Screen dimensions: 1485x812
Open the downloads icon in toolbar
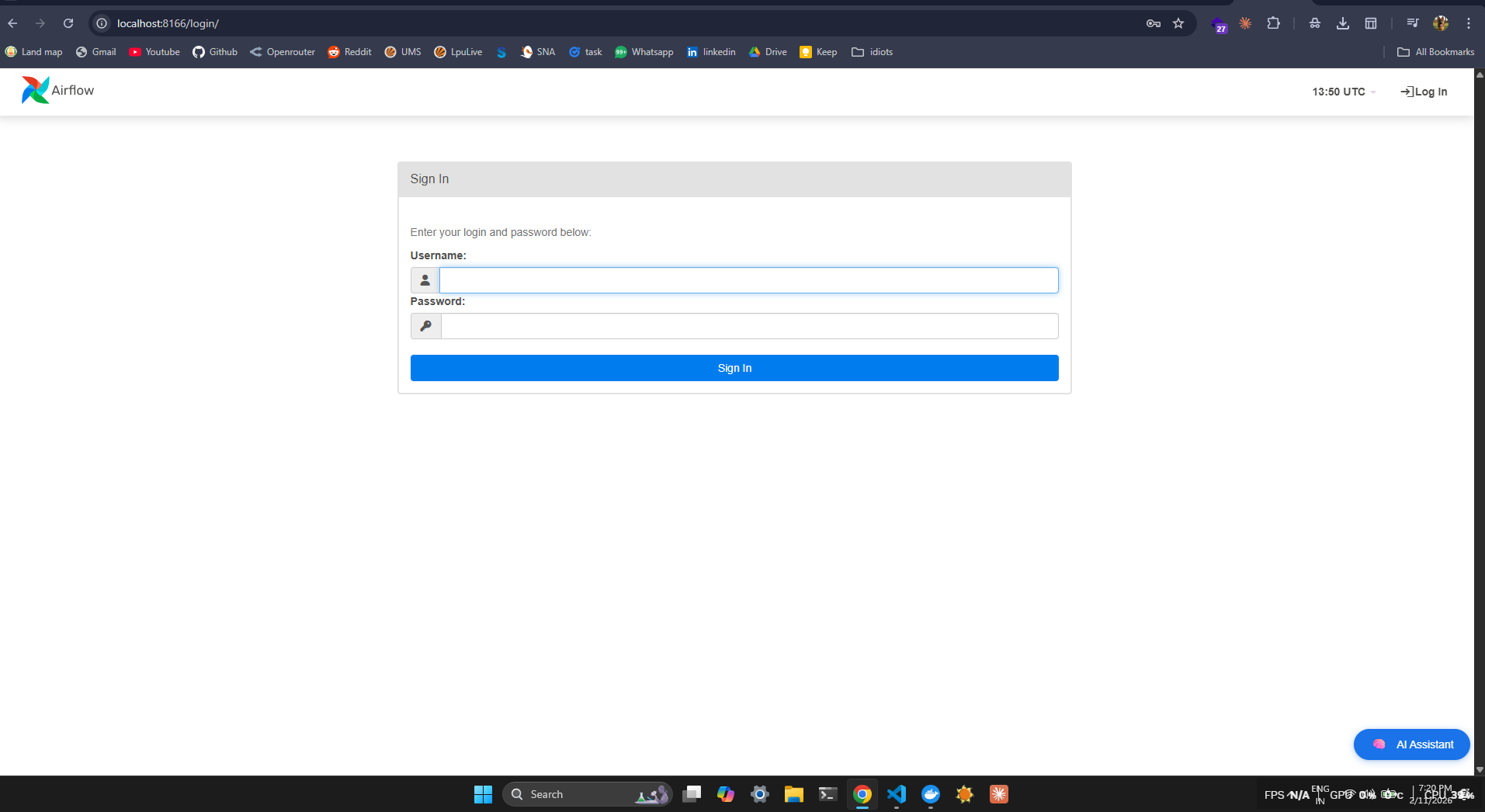(x=1342, y=23)
